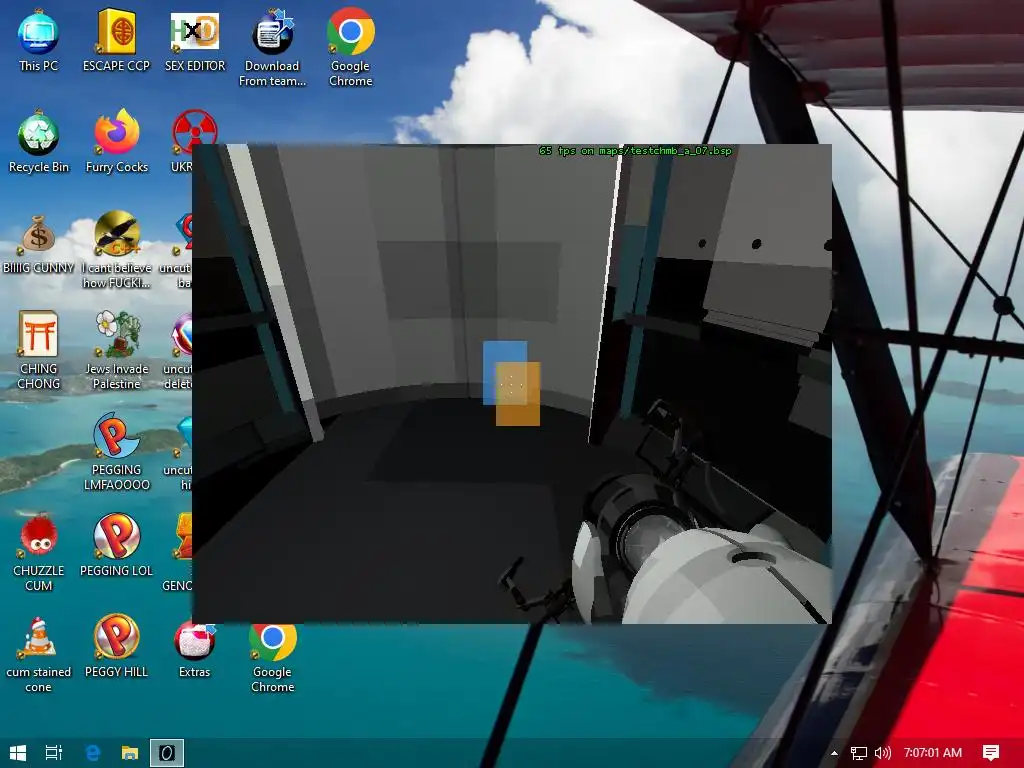Click the 7:07:01 AM taskbar clock
Image resolution: width=1024 pixels, height=768 pixels.
(933, 753)
